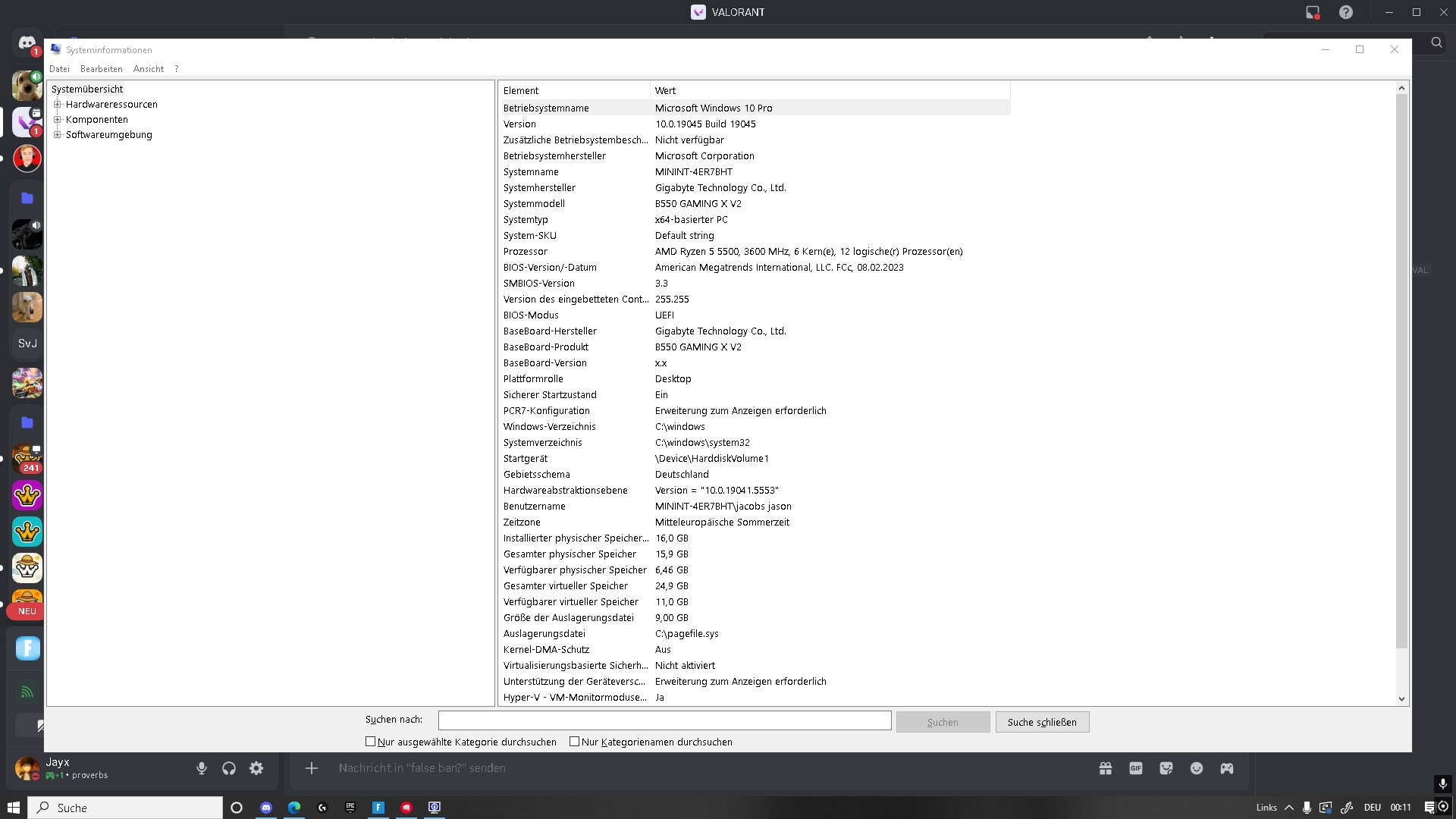
Task: Expand the Hardwareressourcen tree node
Action: [x=57, y=104]
